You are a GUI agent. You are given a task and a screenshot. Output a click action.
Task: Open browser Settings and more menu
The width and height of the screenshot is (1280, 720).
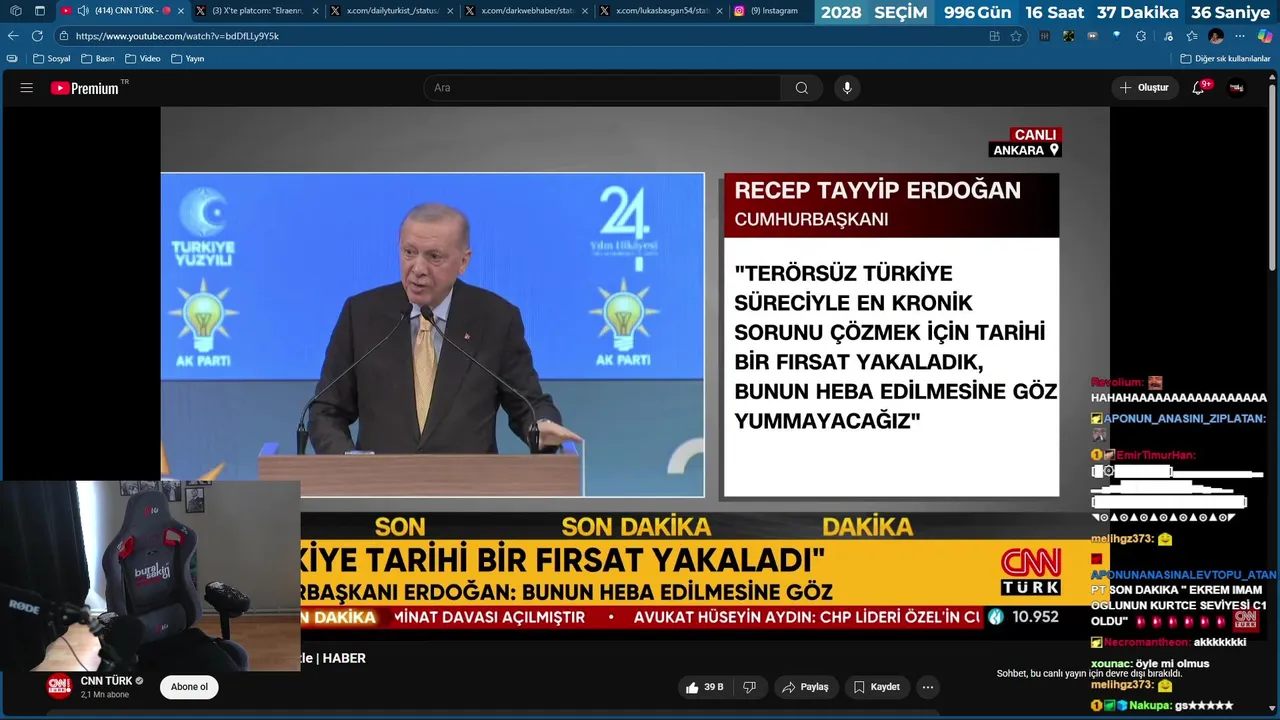(x=1240, y=36)
